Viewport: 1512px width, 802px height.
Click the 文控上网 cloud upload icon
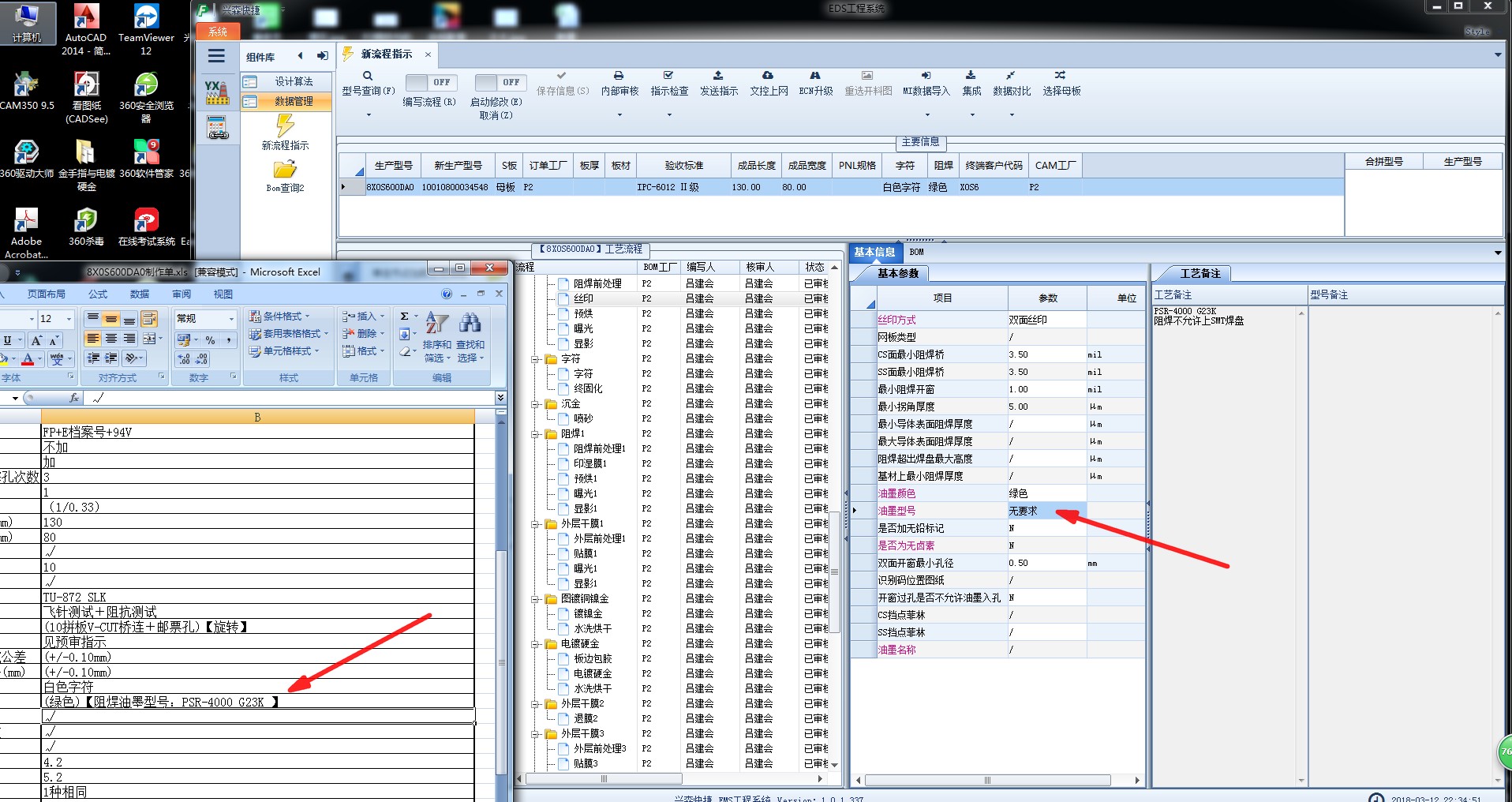[768, 76]
